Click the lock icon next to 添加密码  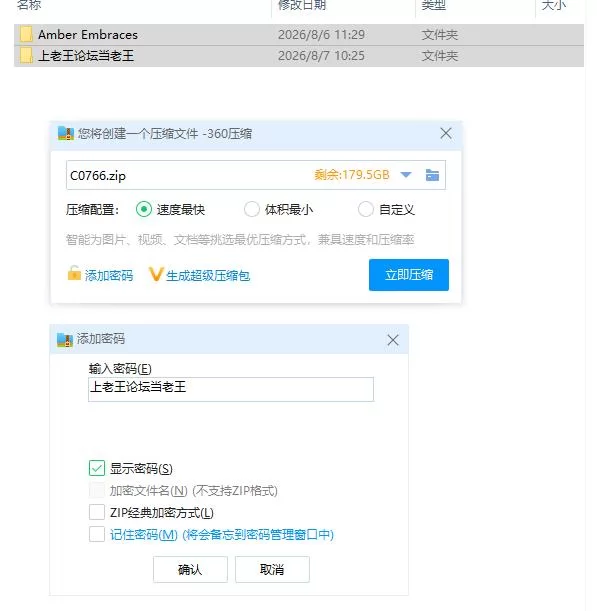click(x=74, y=273)
